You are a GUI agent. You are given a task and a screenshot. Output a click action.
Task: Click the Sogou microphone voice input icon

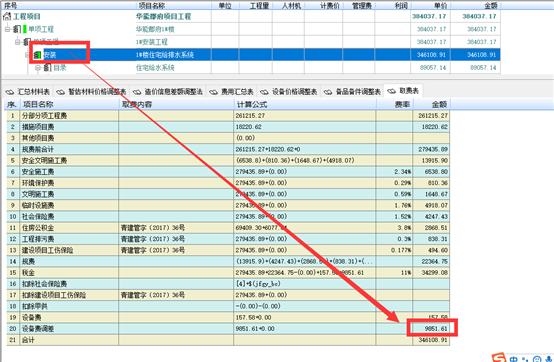click(548, 359)
